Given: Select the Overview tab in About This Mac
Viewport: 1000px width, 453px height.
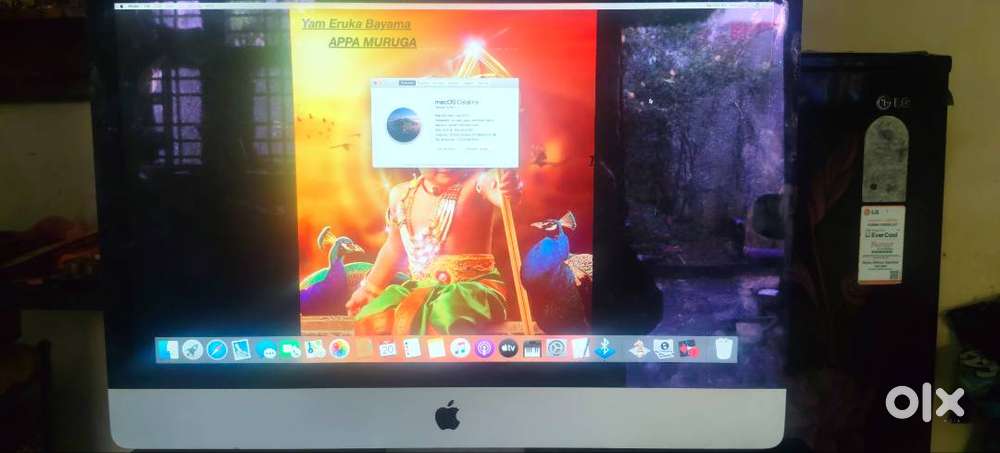Looking at the screenshot, I should (408, 84).
